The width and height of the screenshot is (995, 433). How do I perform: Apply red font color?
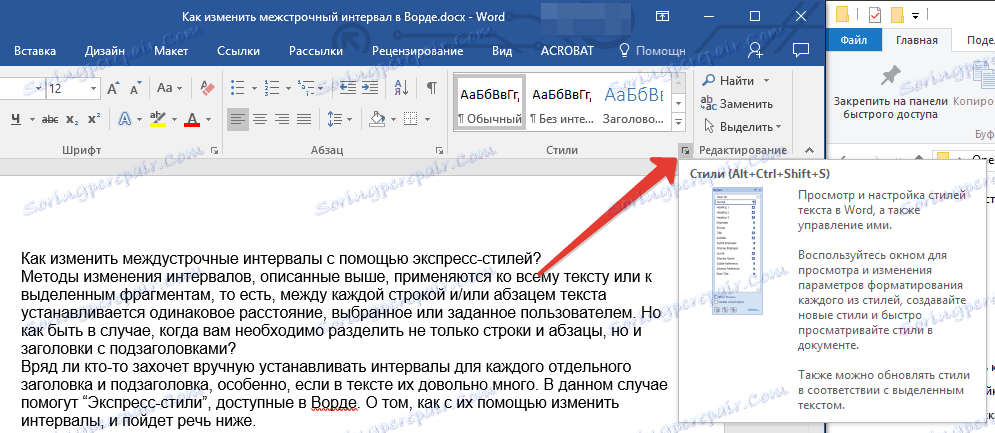click(192, 118)
